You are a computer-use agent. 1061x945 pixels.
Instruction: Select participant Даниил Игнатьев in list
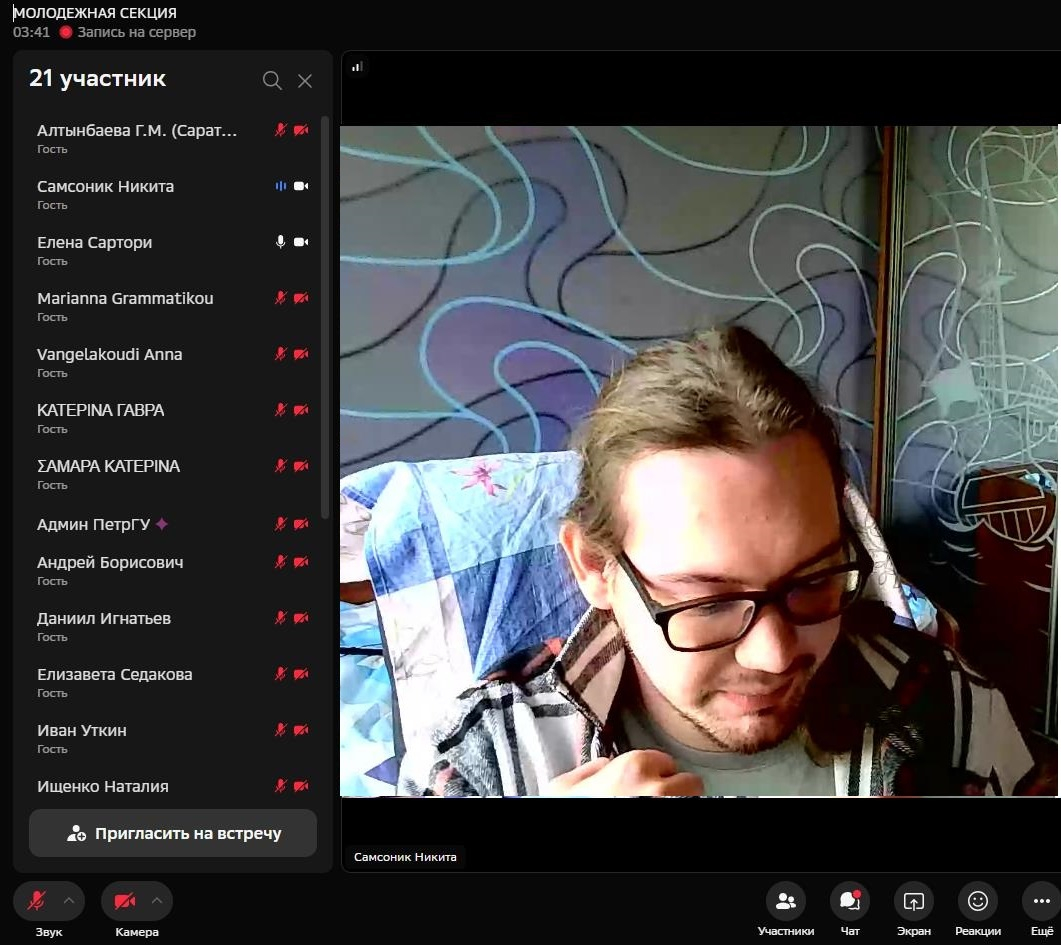(104, 618)
